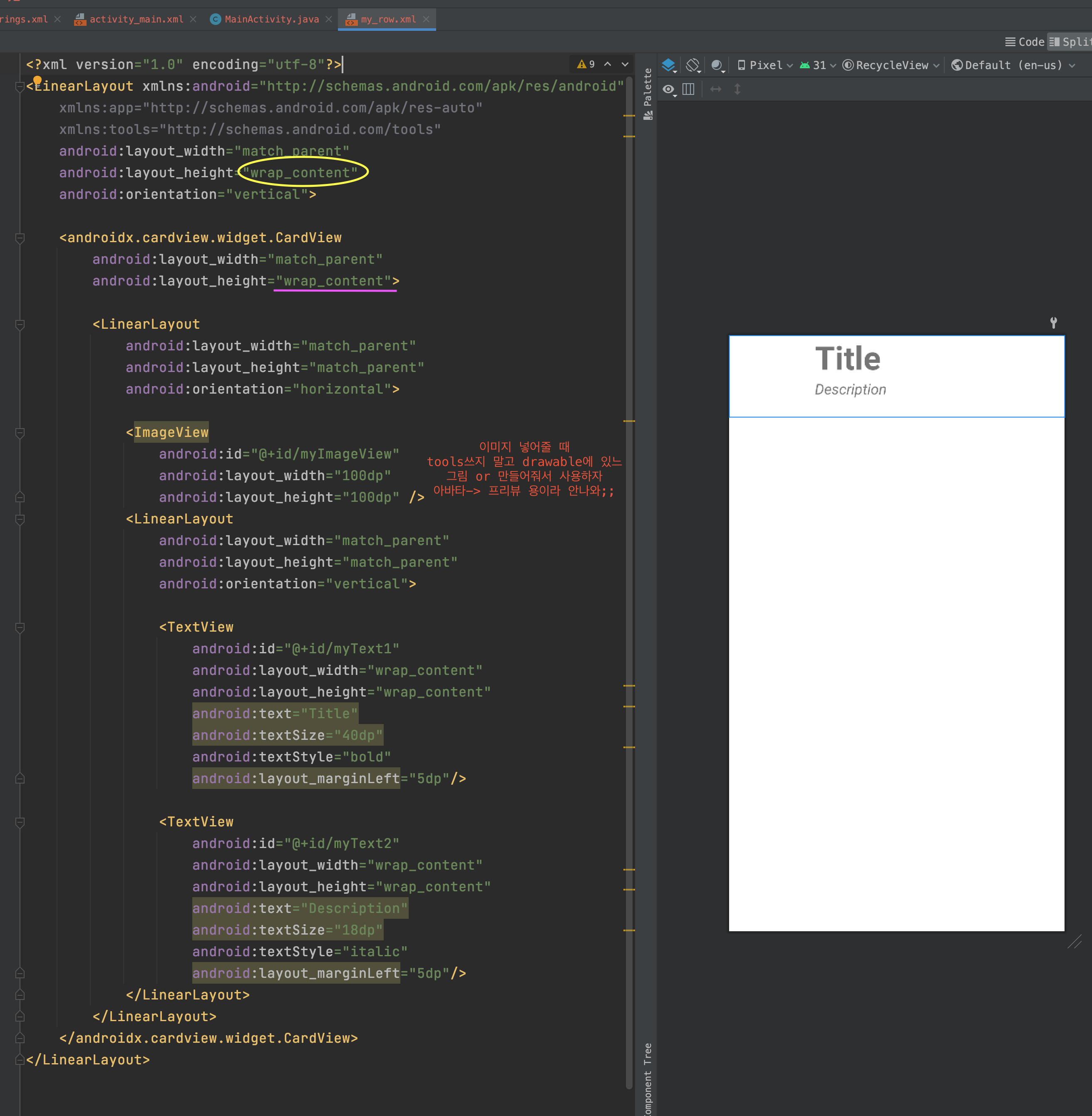Go to next highlighted error arrow
The height and width of the screenshot is (1116, 1092).
tap(625, 64)
